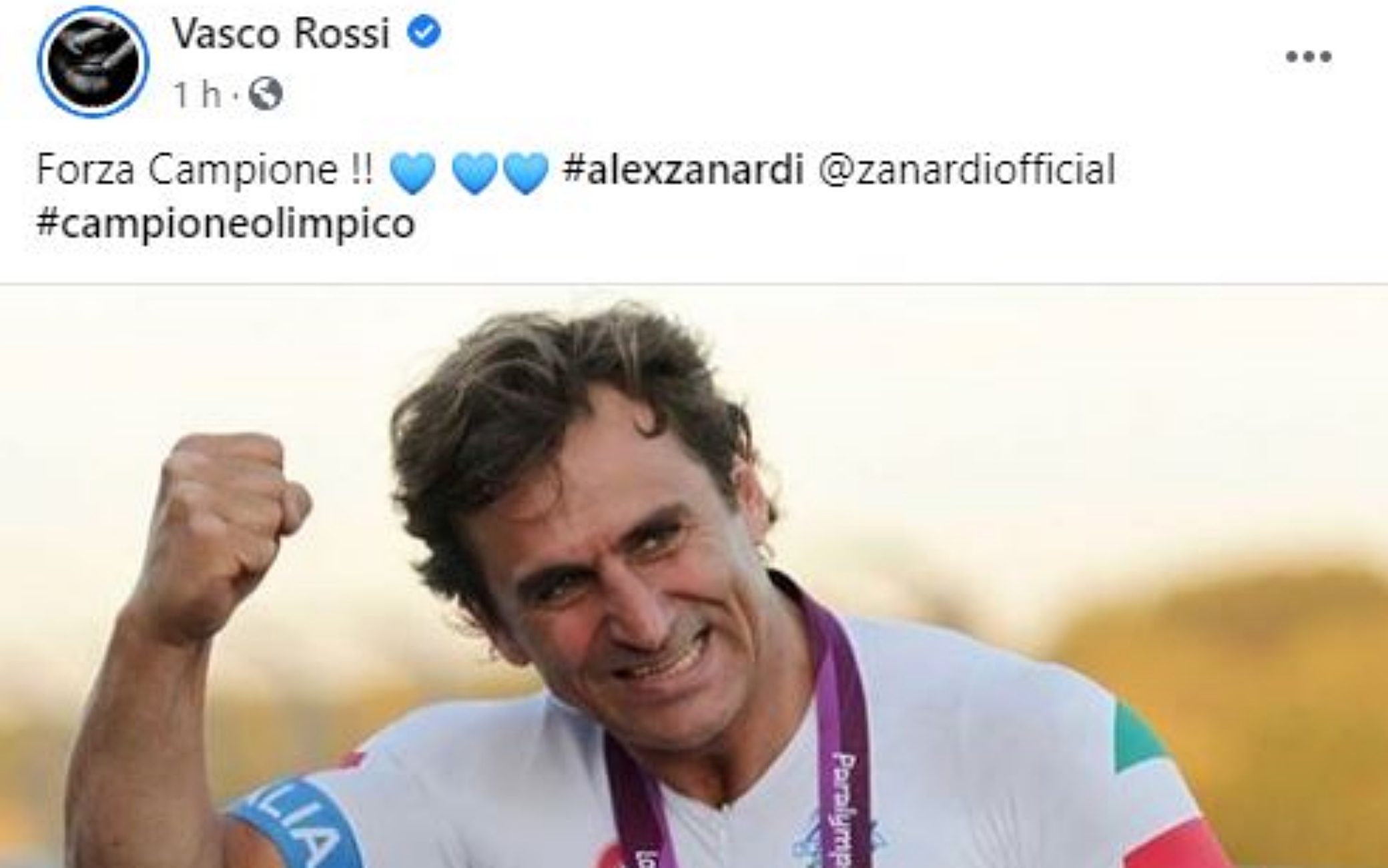This screenshot has width=1388, height=868.
Task: Click the last blue heart emoji
Action: pyautogui.click(x=525, y=172)
